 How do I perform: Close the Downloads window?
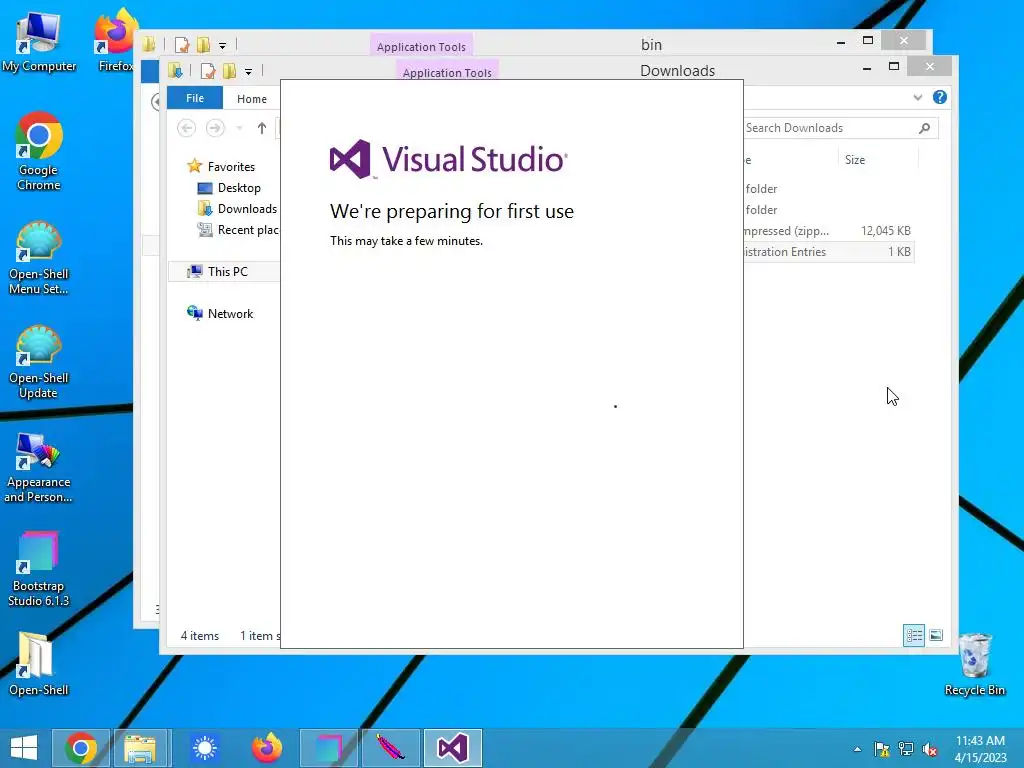click(930, 67)
